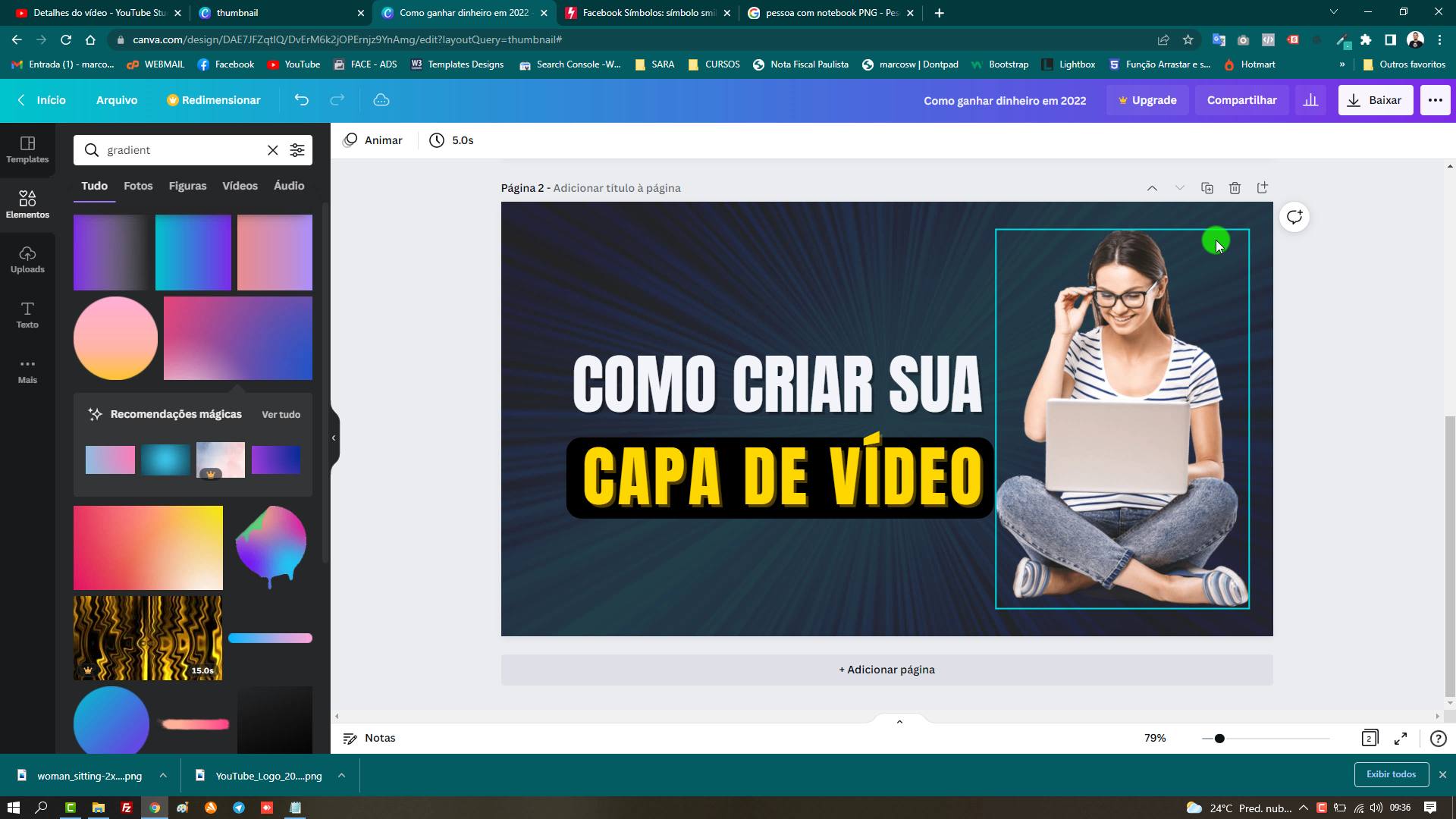The image size is (1456, 819).
Task: Open the Elementos sidebar panel
Action: tap(27, 205)
